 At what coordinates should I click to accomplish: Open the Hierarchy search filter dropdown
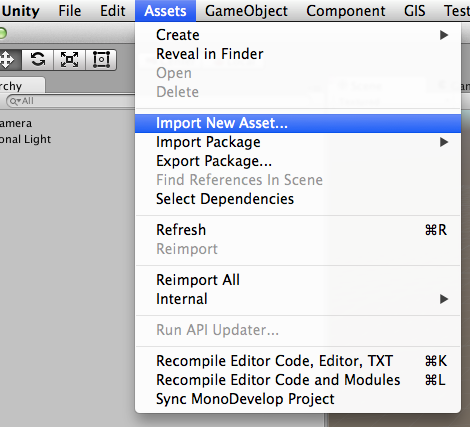point(14,101)
